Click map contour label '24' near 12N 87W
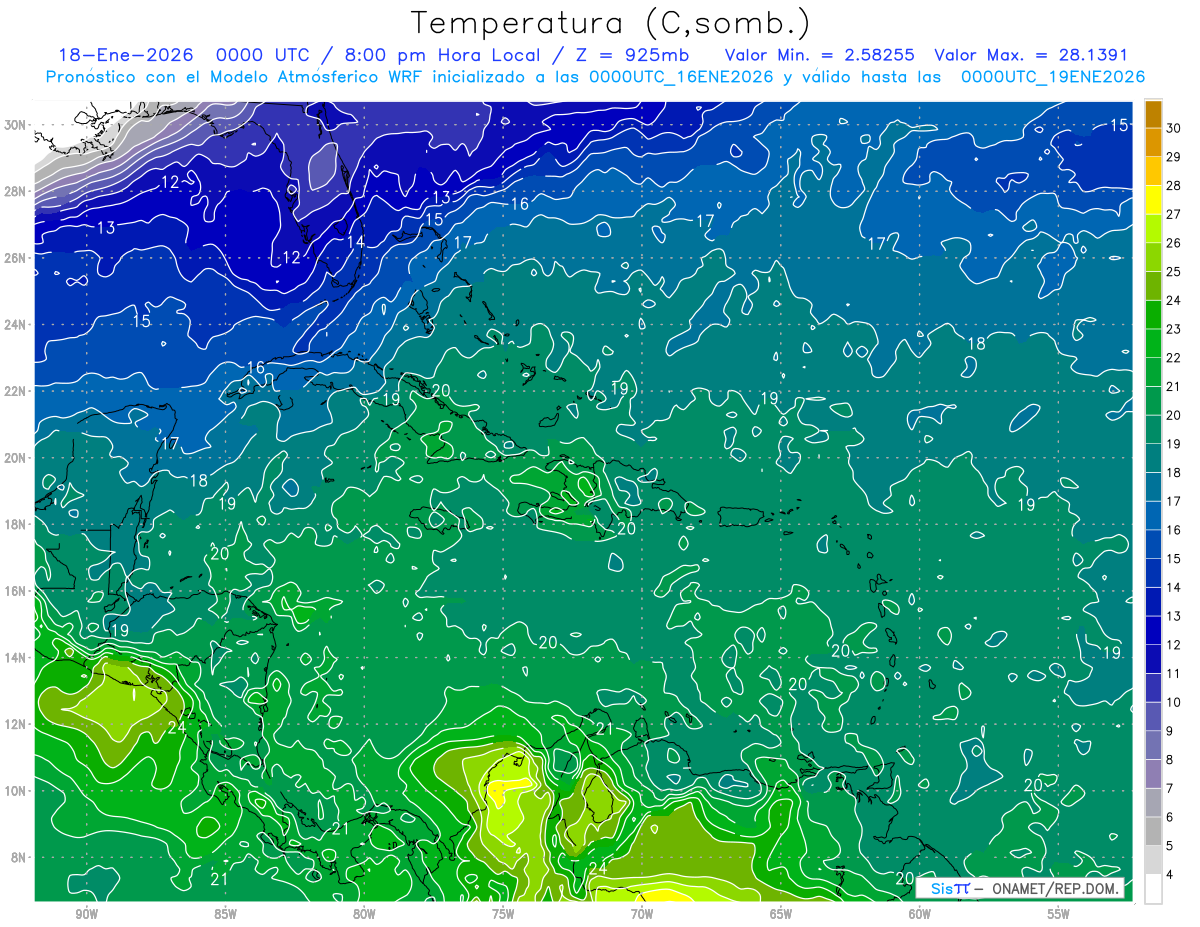Image resolution: width=1200 pixels, height=927 pixels. click(x=176, y=728)
